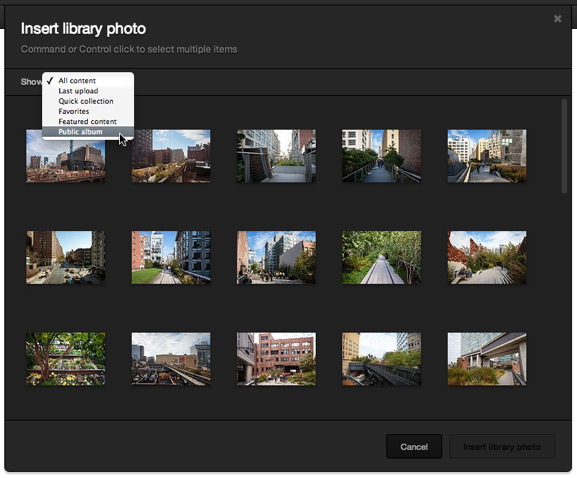Select the highlighted Public album option
The image size is (577, 478).
click(88, 132)
